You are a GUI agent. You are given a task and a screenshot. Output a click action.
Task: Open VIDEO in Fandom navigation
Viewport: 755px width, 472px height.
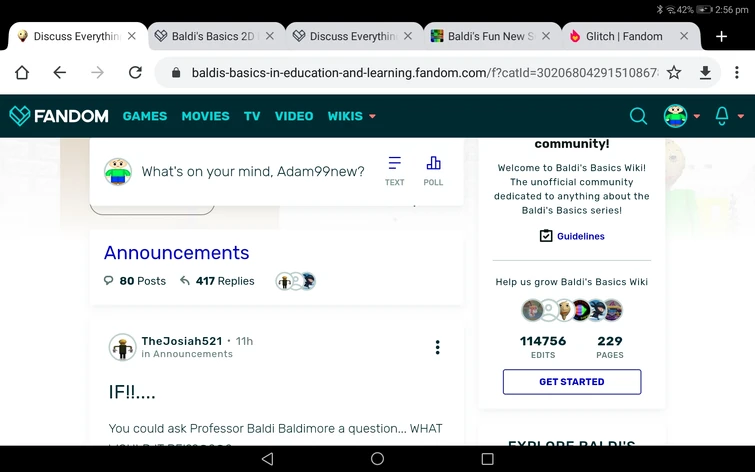coord(294,116)
